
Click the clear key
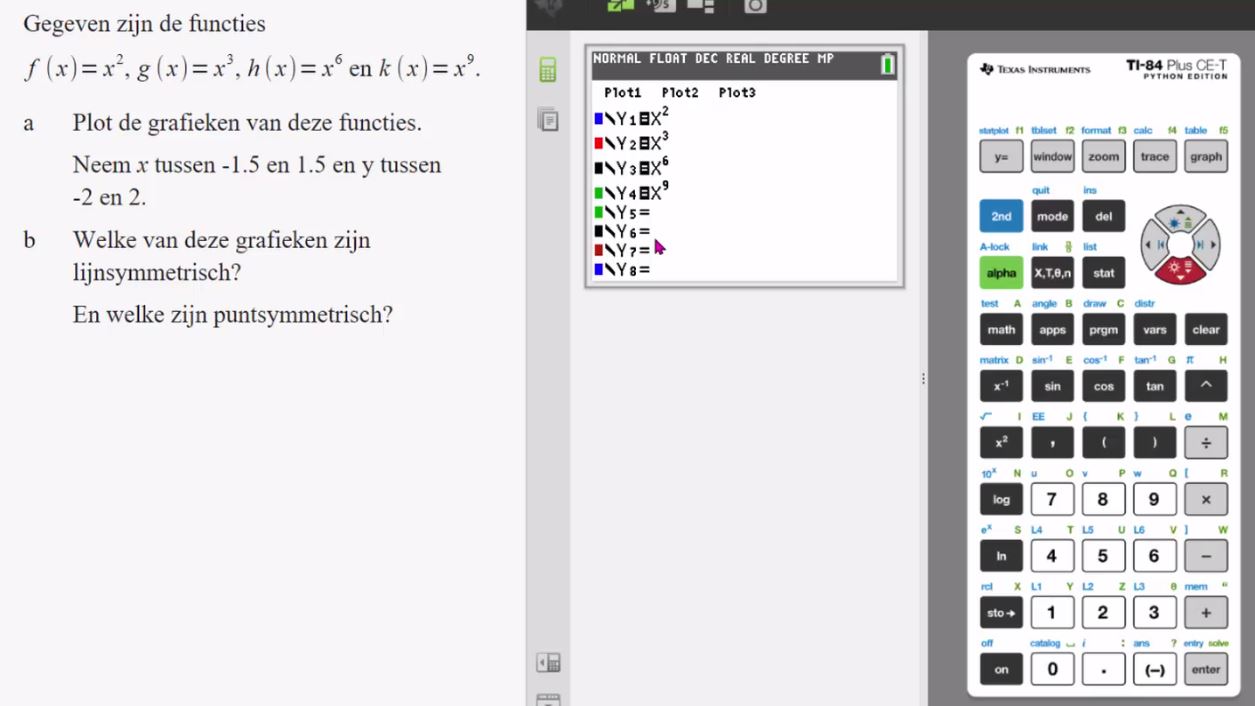point(1206,330)
